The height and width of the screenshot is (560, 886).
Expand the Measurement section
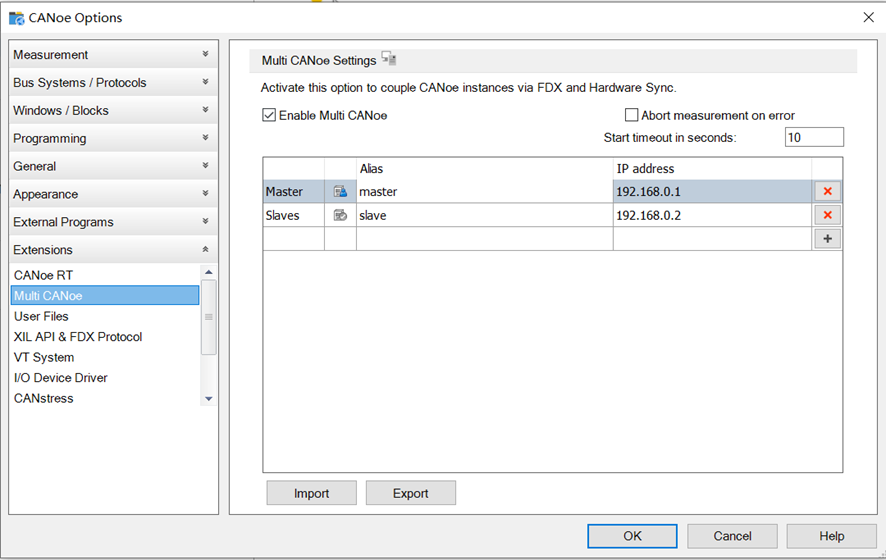[113, 55]
